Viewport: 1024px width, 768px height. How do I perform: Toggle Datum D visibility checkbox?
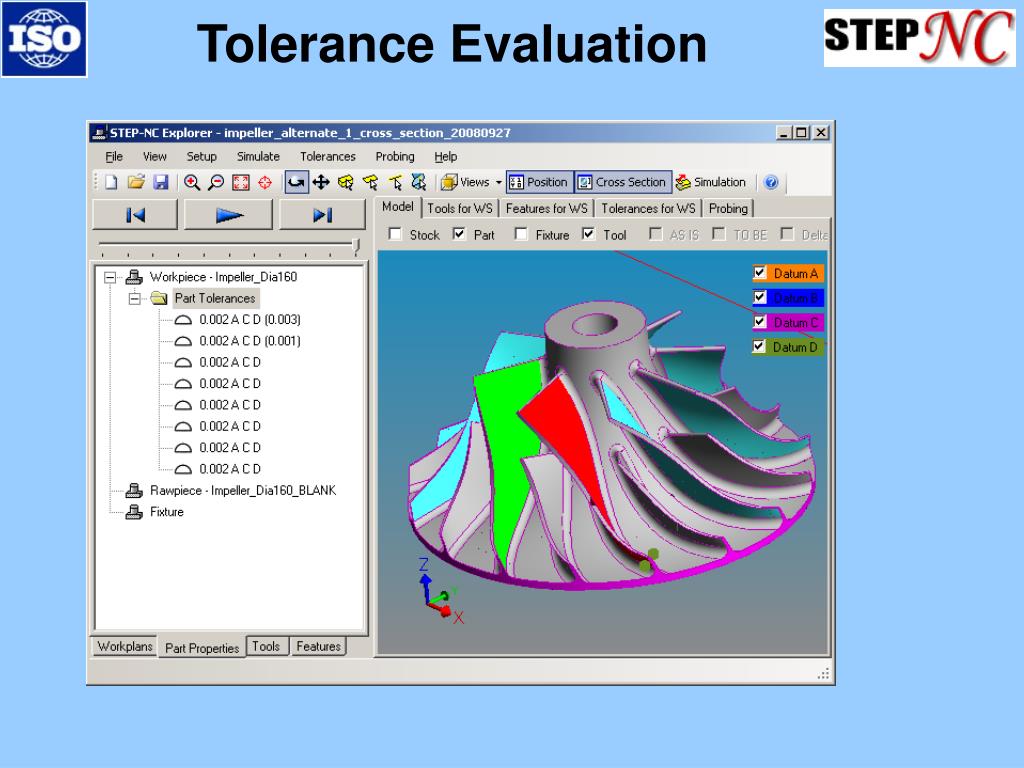point(759,346)
